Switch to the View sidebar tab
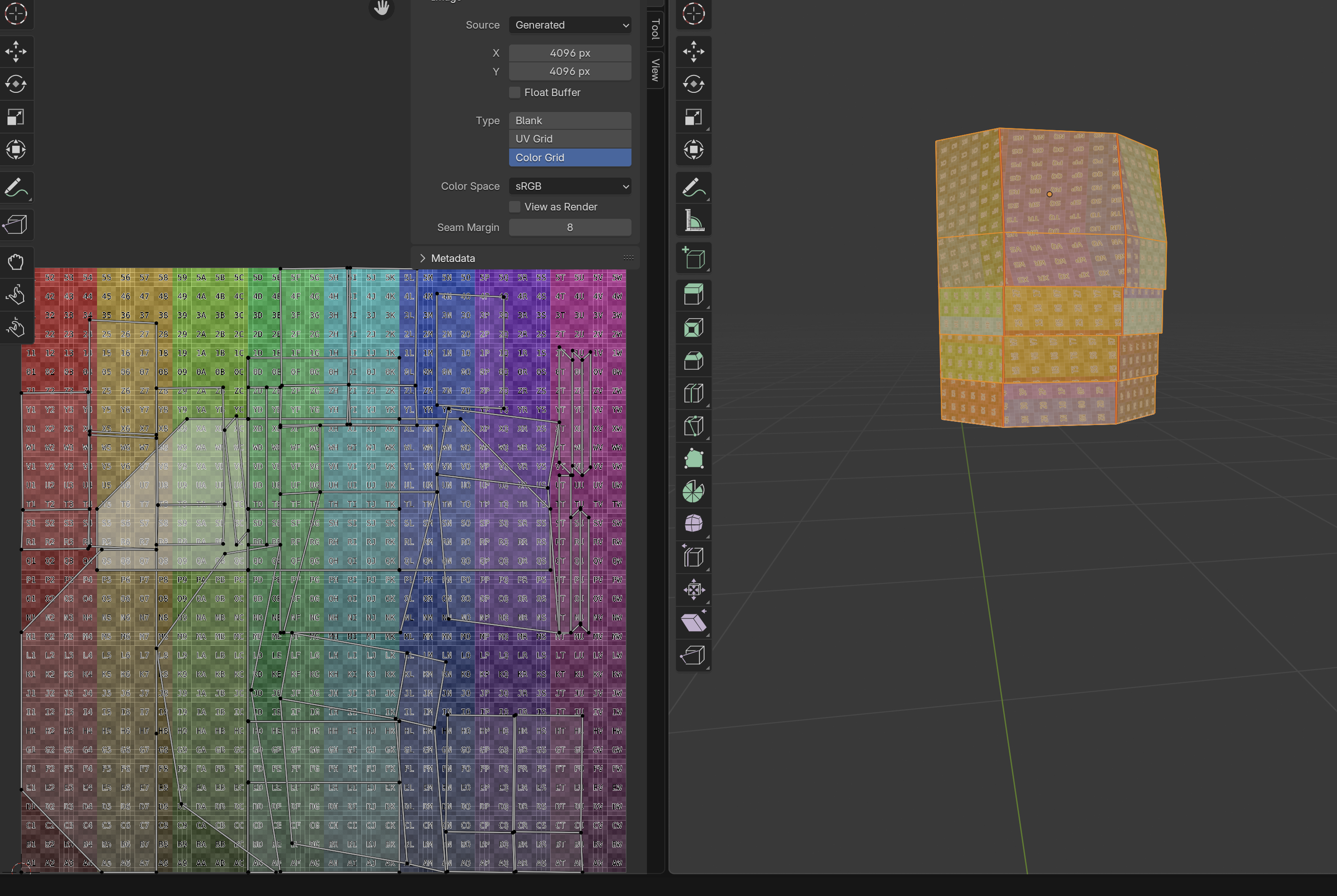 [x=655, y=70]
